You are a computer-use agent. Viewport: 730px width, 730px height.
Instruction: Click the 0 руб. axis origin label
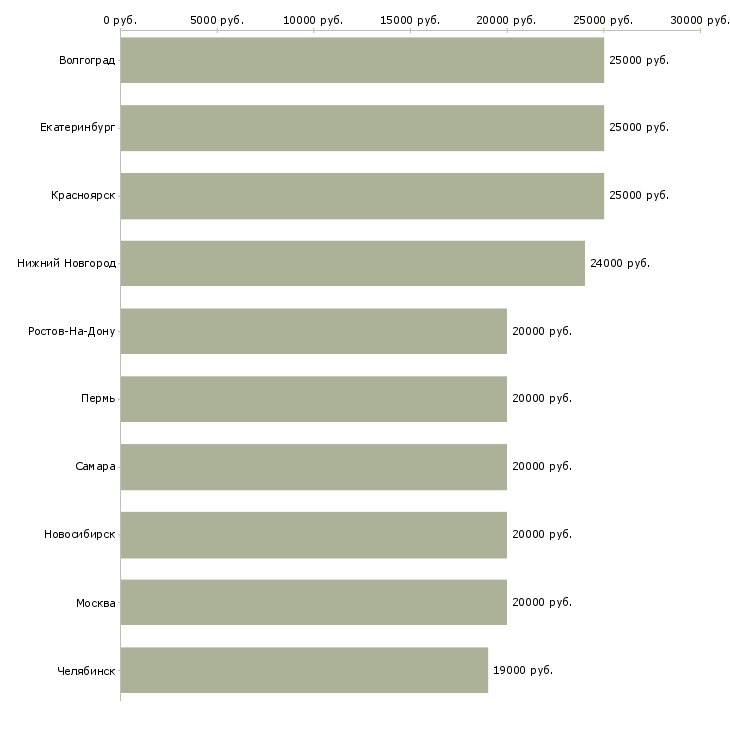coord(120,20)
